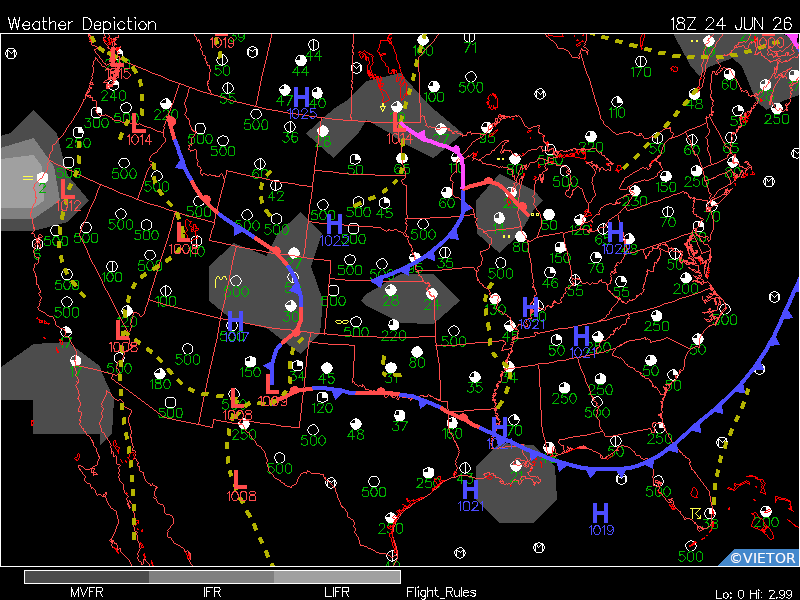Click the station circle above 130
Viewport: 800px width, 600px height.
(494, 298)
